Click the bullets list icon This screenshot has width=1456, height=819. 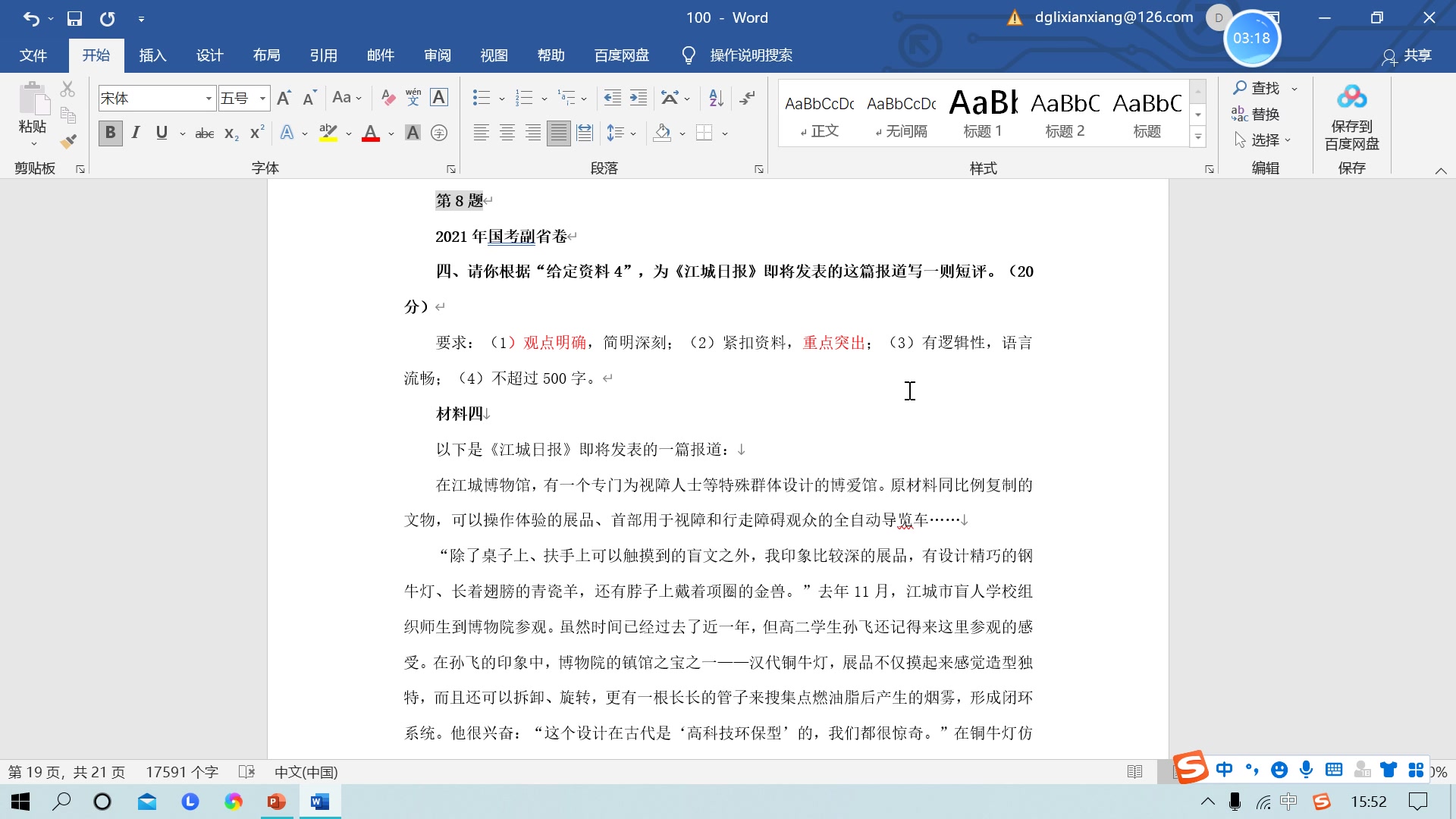(482, 98)
